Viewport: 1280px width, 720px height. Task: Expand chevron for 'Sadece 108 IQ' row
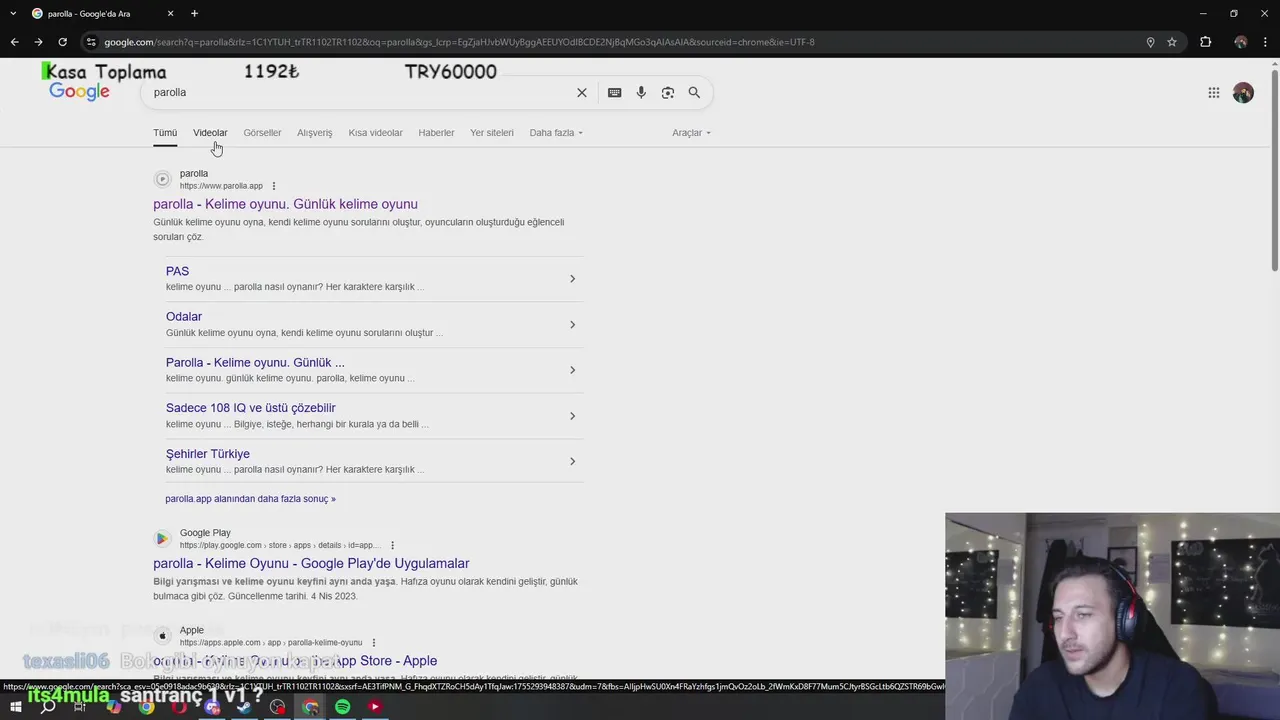(x=572, y=416)
